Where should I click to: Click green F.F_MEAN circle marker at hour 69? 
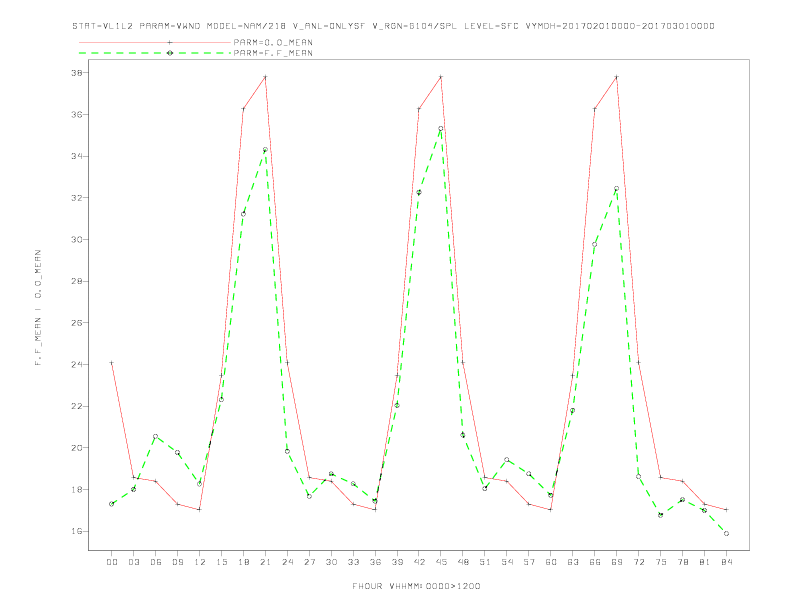click(x=617, y=188)
